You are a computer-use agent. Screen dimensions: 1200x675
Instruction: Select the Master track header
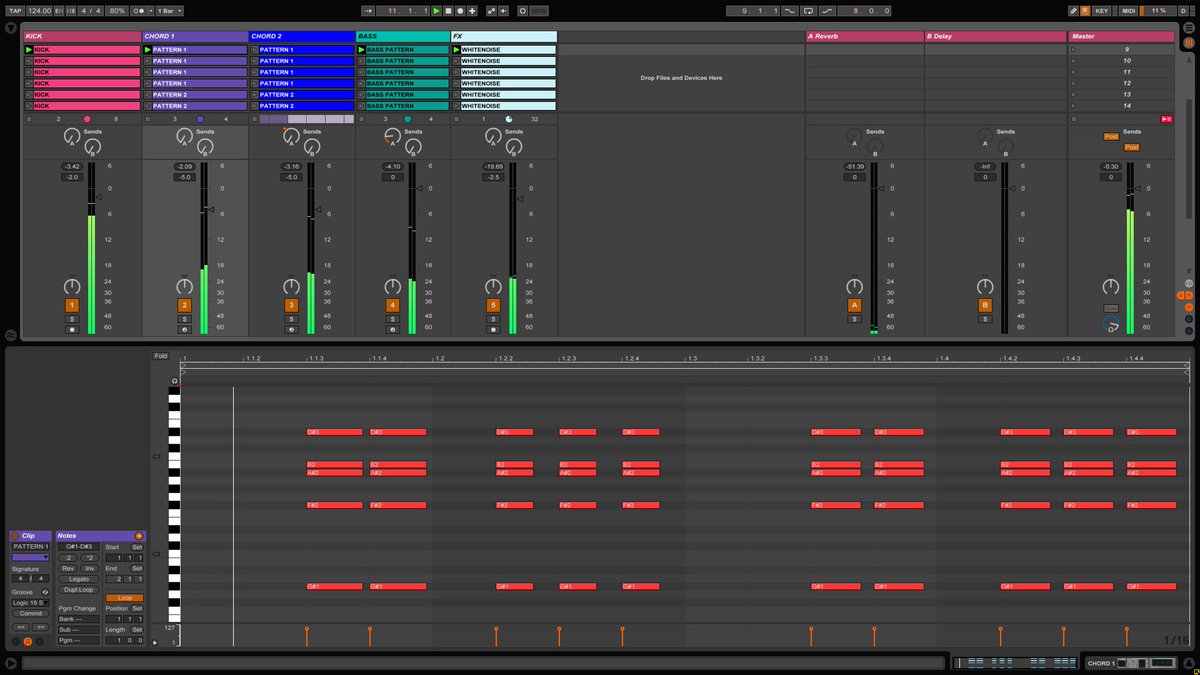(1121, 36)
